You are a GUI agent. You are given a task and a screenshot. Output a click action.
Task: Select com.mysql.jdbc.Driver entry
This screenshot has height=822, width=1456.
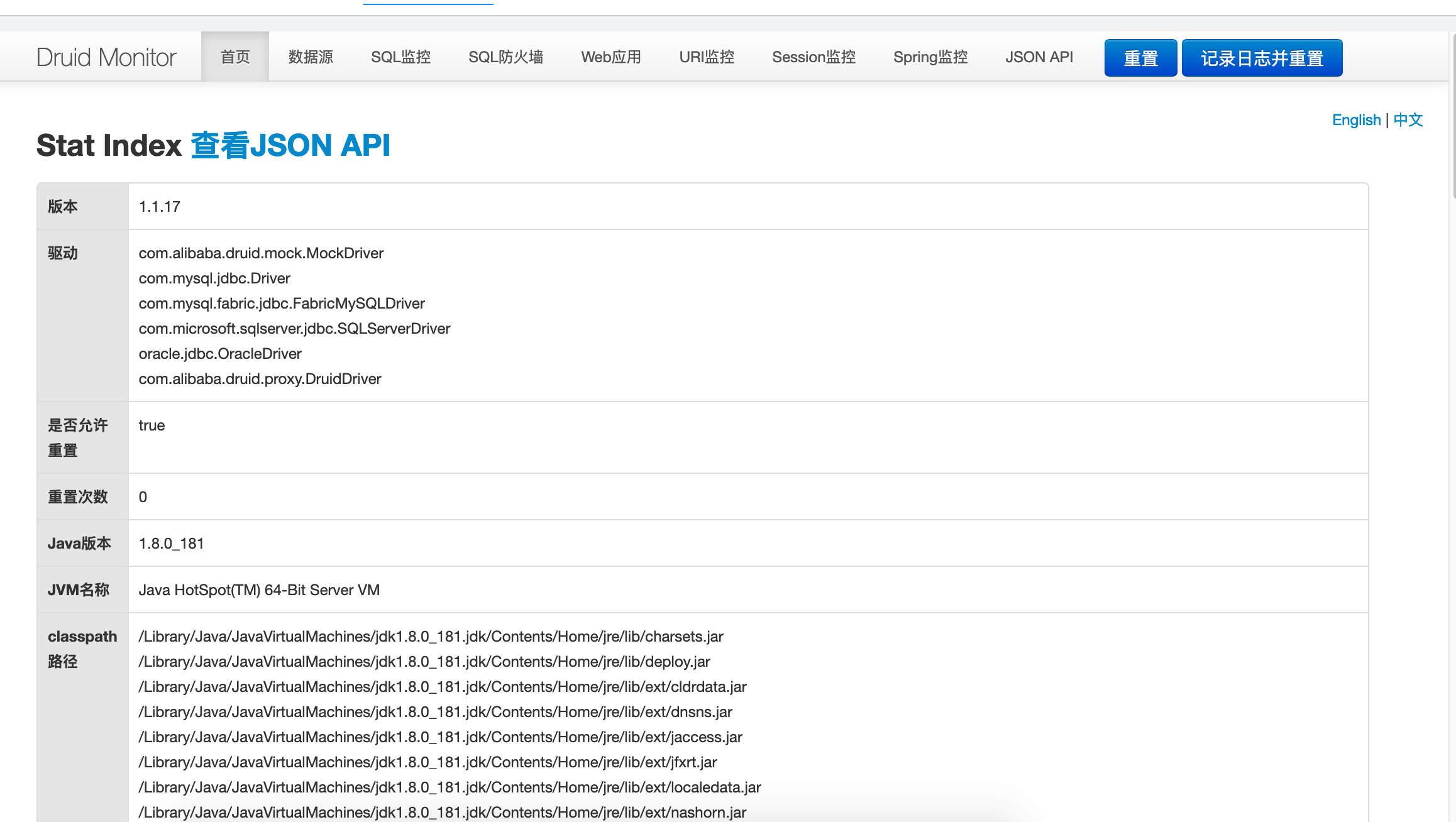[x=214, y=278]
